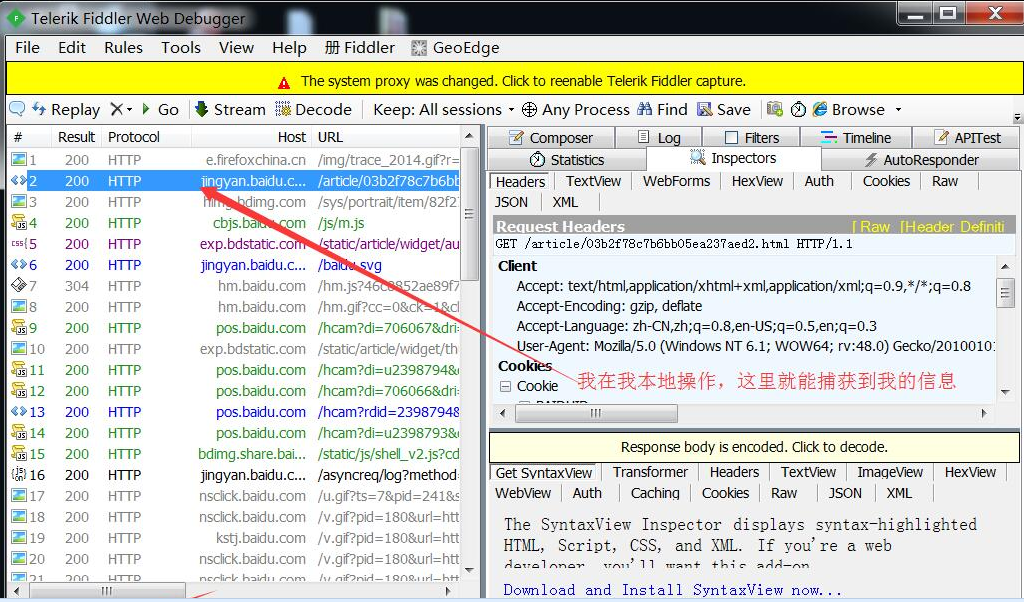
Task: Open Keep: All sessions dropdown
Action: pos(443,109)
